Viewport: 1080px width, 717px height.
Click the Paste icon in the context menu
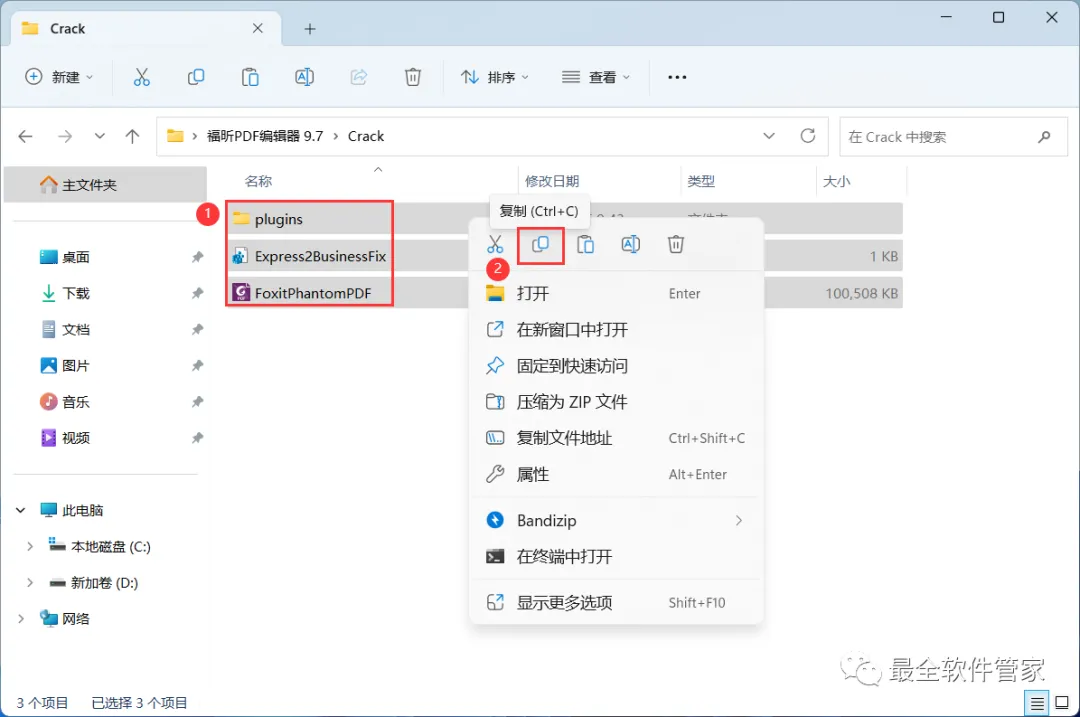585,245
